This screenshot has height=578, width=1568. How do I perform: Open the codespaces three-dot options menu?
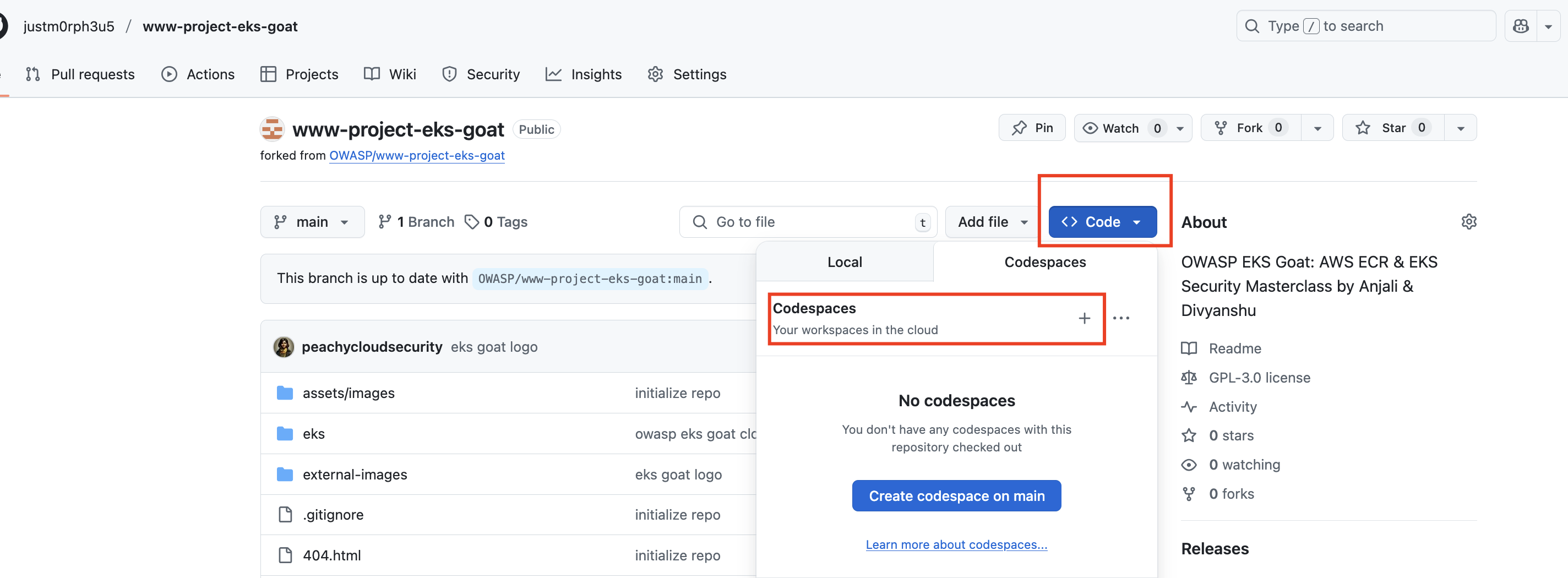[1120, 318]
